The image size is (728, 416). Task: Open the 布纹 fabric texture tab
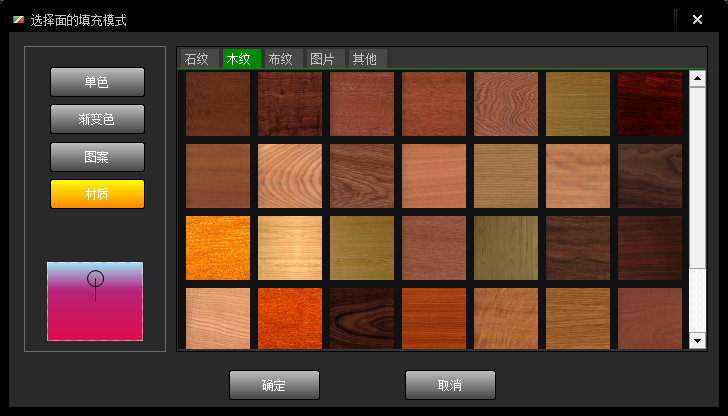[x=281, y=59]
